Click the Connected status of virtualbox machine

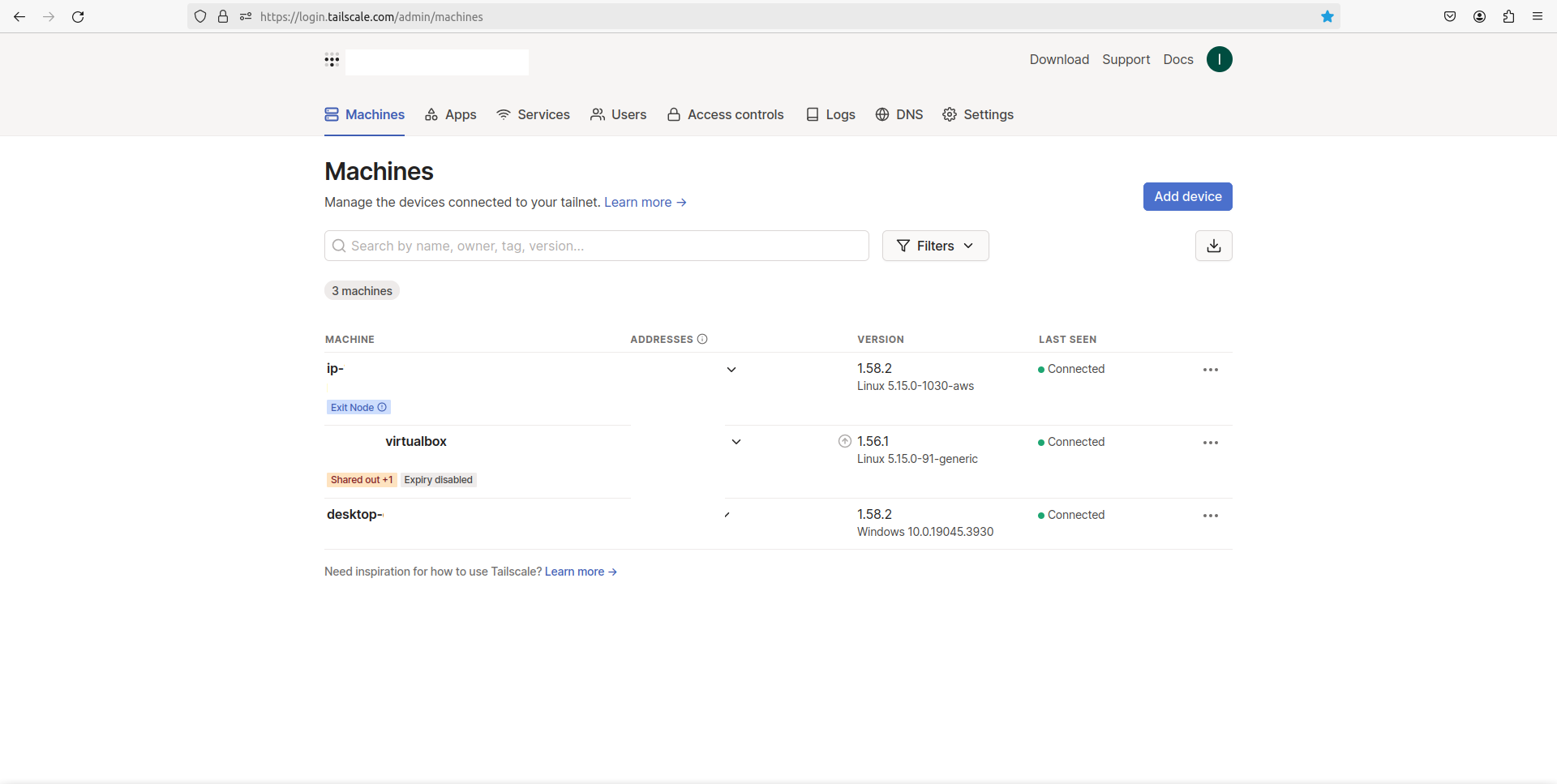(x=1071, y=442)
